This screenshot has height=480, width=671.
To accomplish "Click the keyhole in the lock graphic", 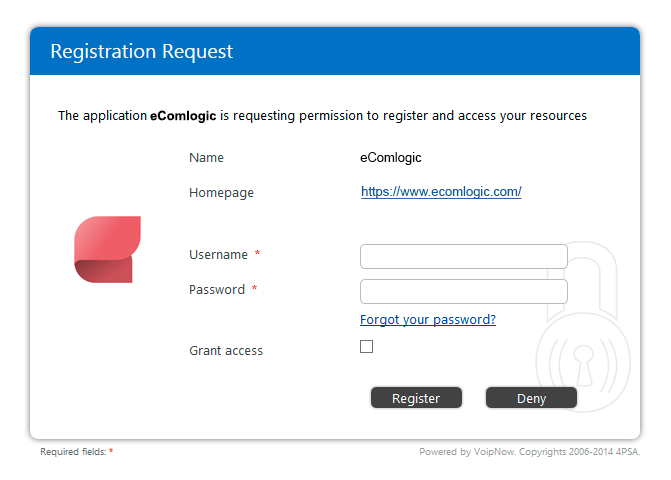I will 584,365.
